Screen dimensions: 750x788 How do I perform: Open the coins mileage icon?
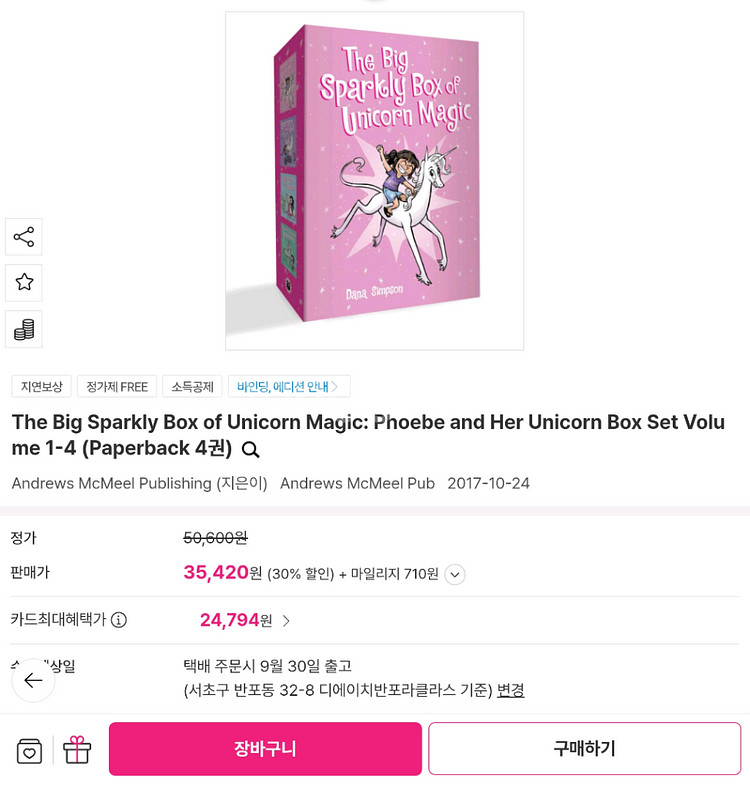click(24, 329)
